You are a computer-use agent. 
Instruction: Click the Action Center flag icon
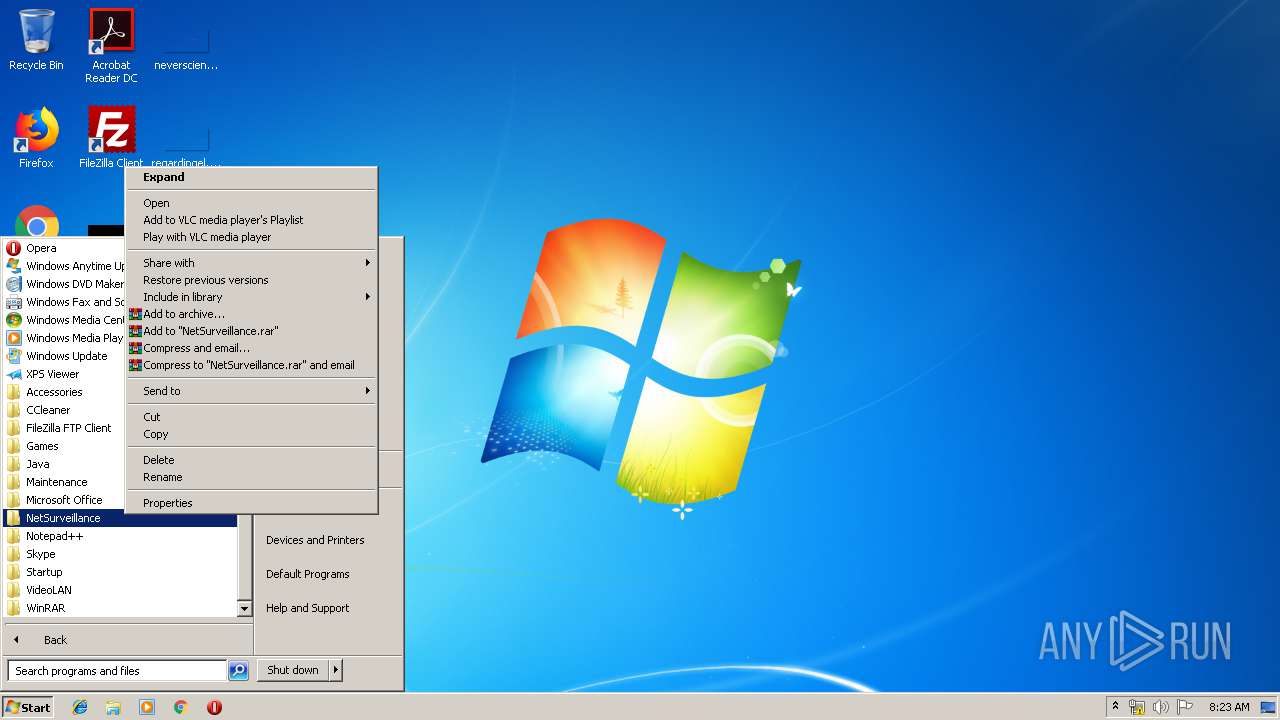tap(1184, 707)
